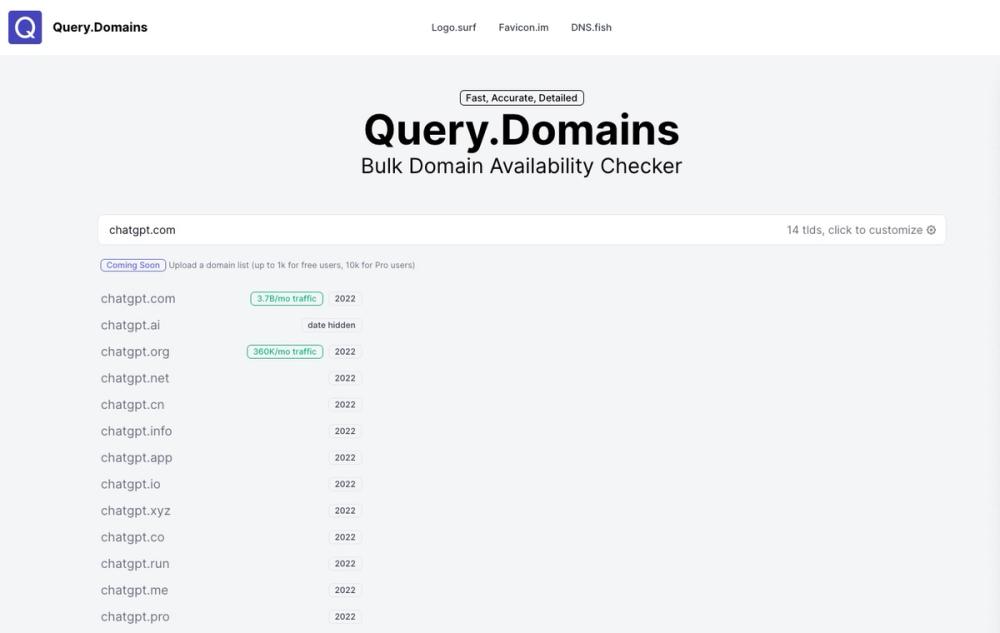The width and height of the screenshot is (1000, 633).
Task: Open the TLD customize gear icon
Action: click(x=931, y=230)
